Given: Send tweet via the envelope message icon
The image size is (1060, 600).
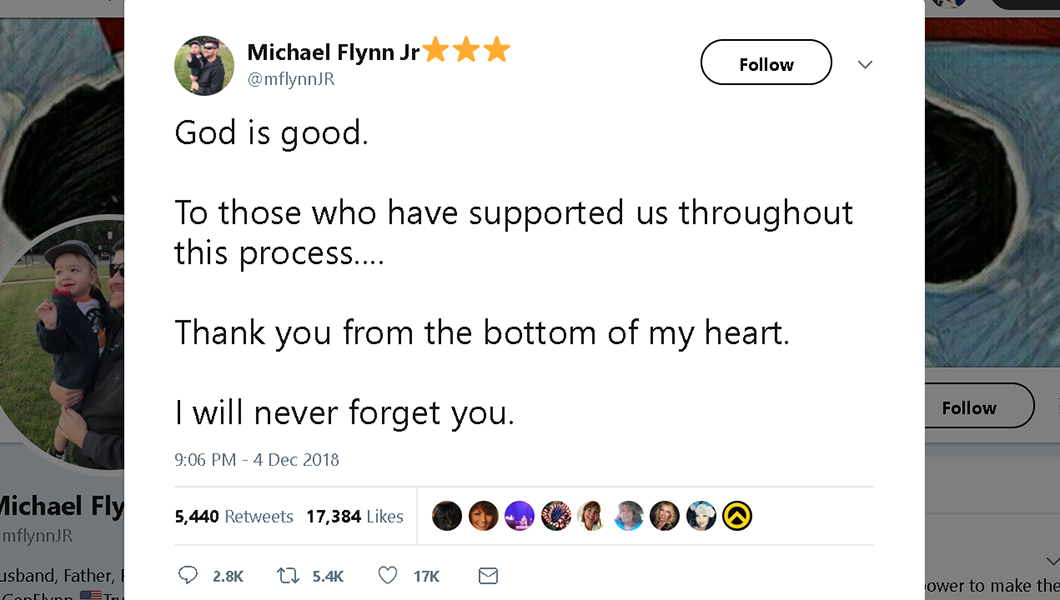Looking at the screenshot, I should (x=488, y=576).
